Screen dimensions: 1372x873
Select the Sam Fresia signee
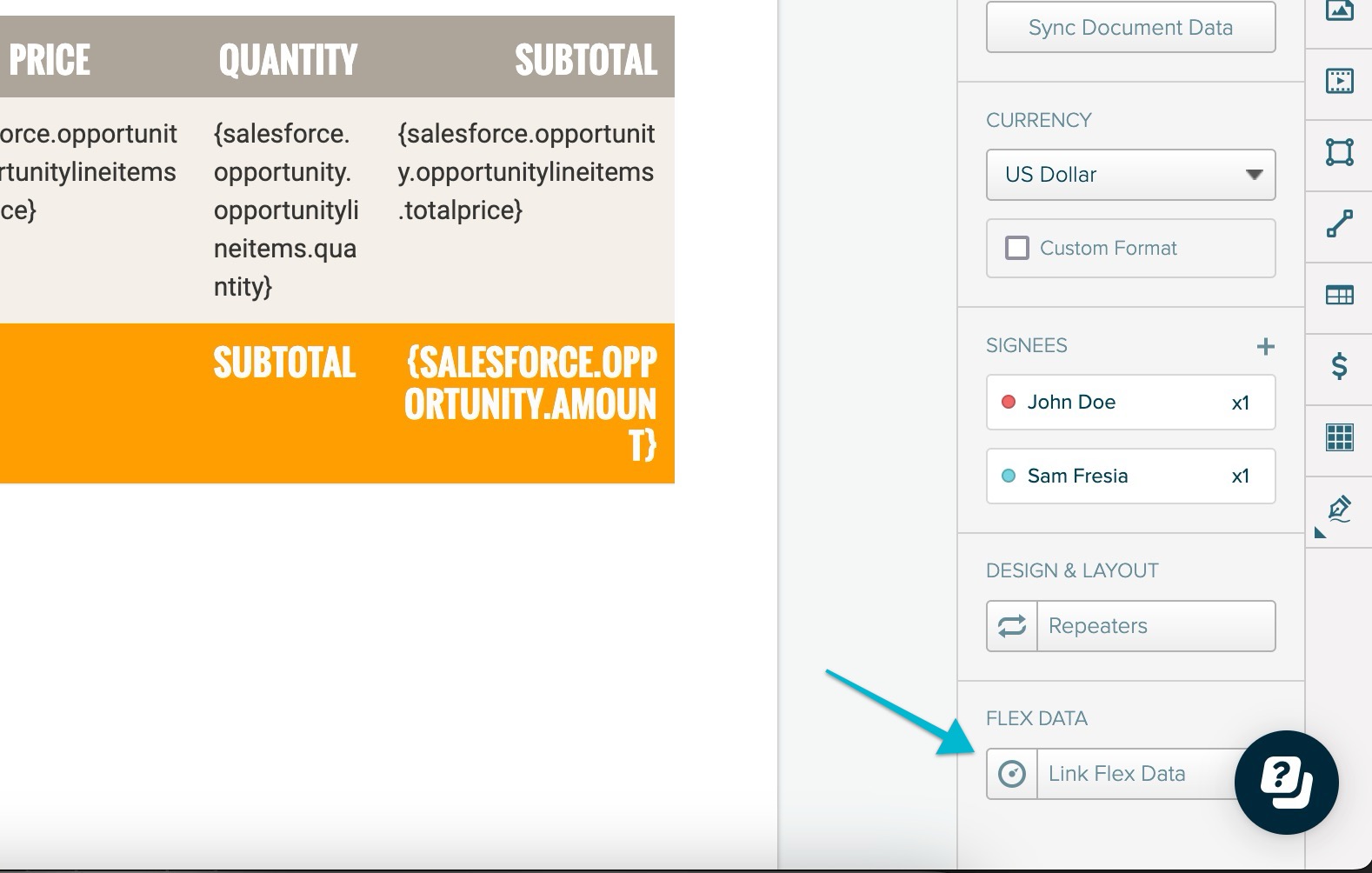(1130, 476)
